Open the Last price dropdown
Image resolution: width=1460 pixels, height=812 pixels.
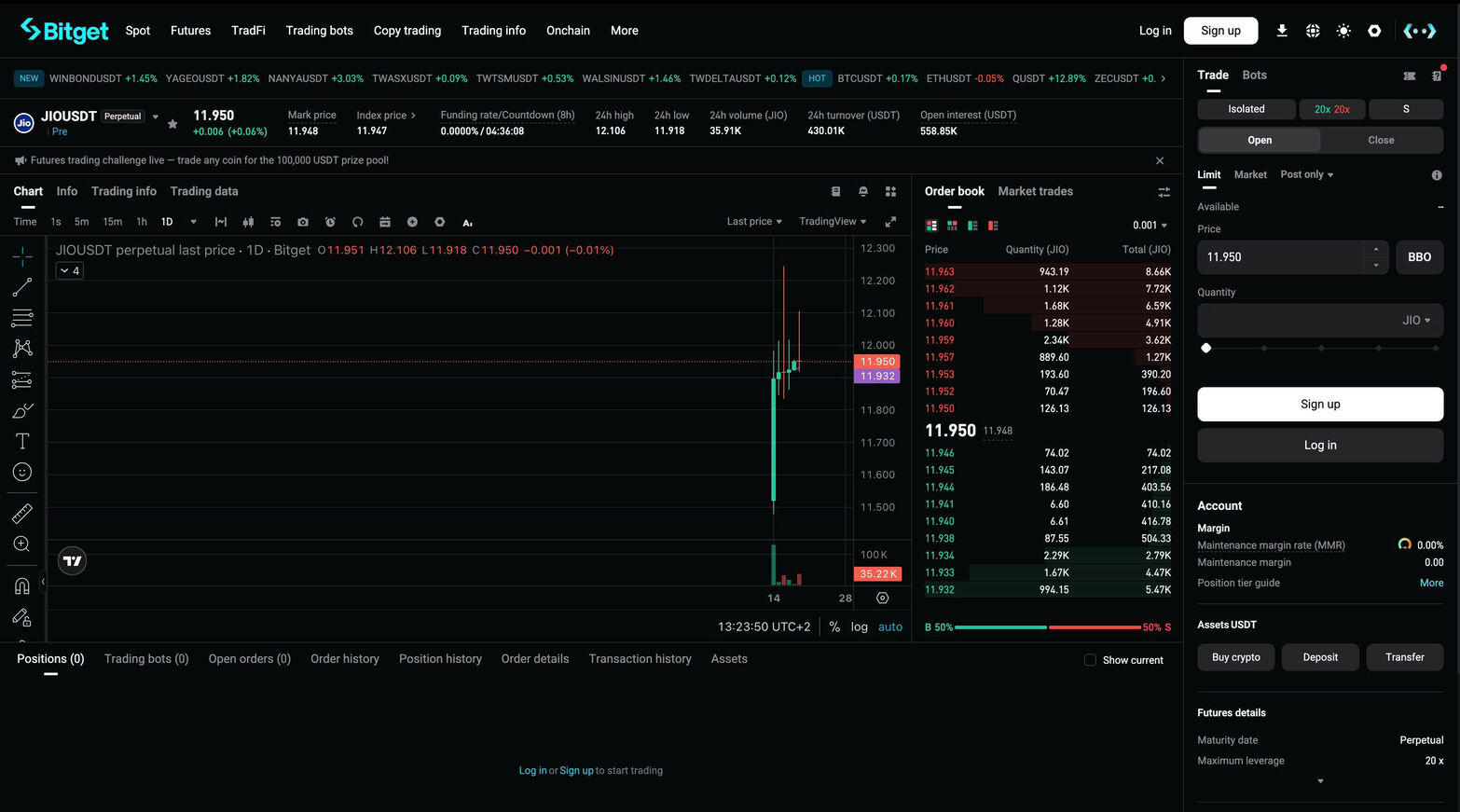click(x=754, y=222)
